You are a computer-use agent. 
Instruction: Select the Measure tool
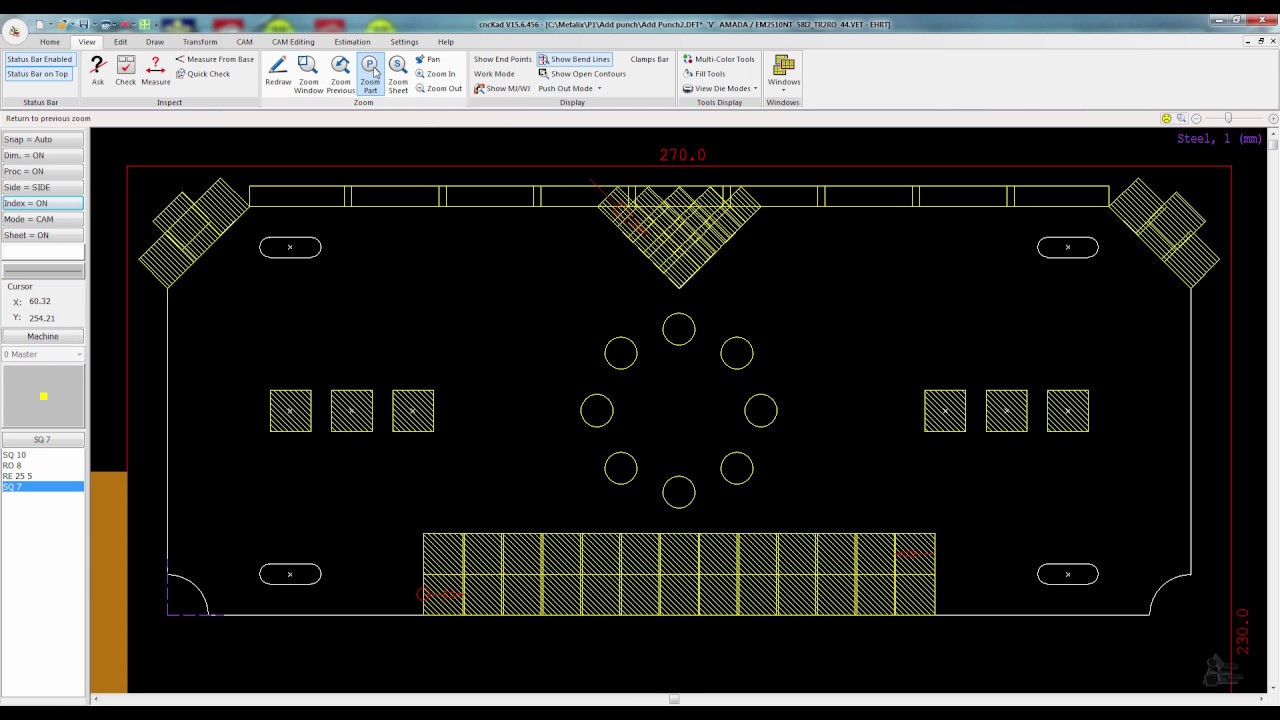point(155,71)
